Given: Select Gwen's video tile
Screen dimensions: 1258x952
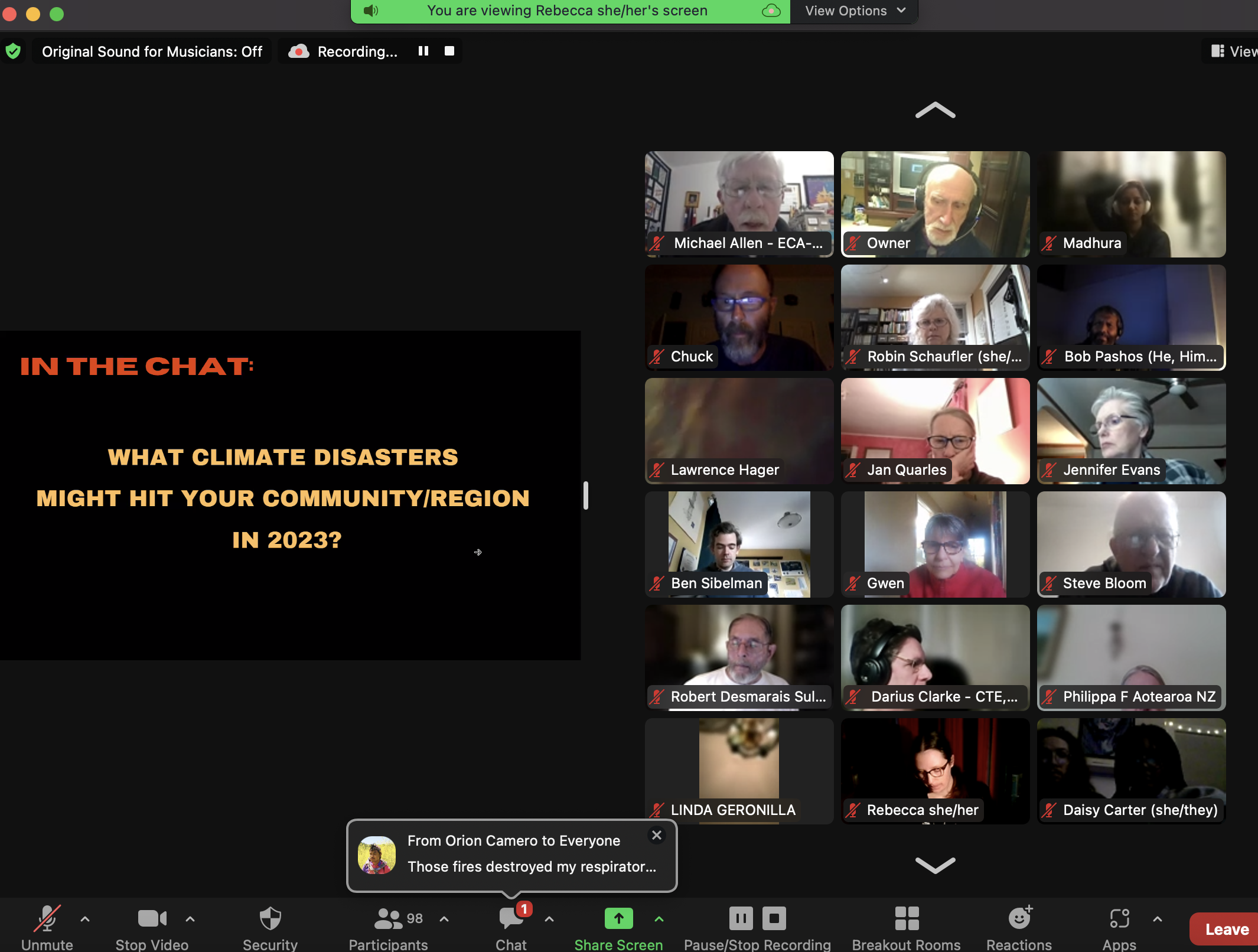Looking at the screenshot, I should 936,544.
